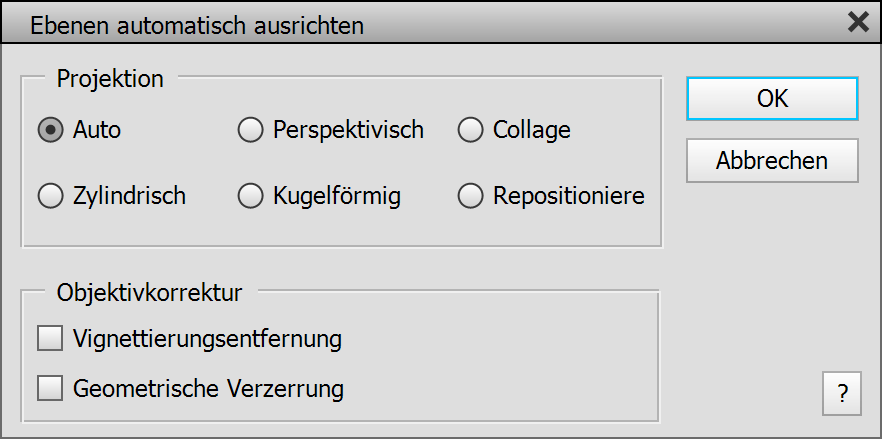Click the title bar text Ebenen automatisch ausrichten

[x=197, y=25]
